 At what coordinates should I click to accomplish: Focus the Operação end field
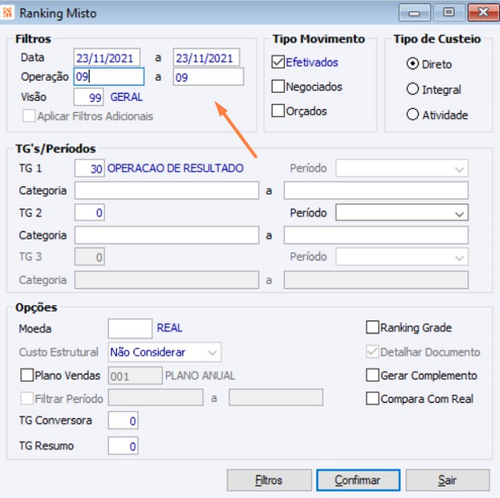[x=208, y=77]
